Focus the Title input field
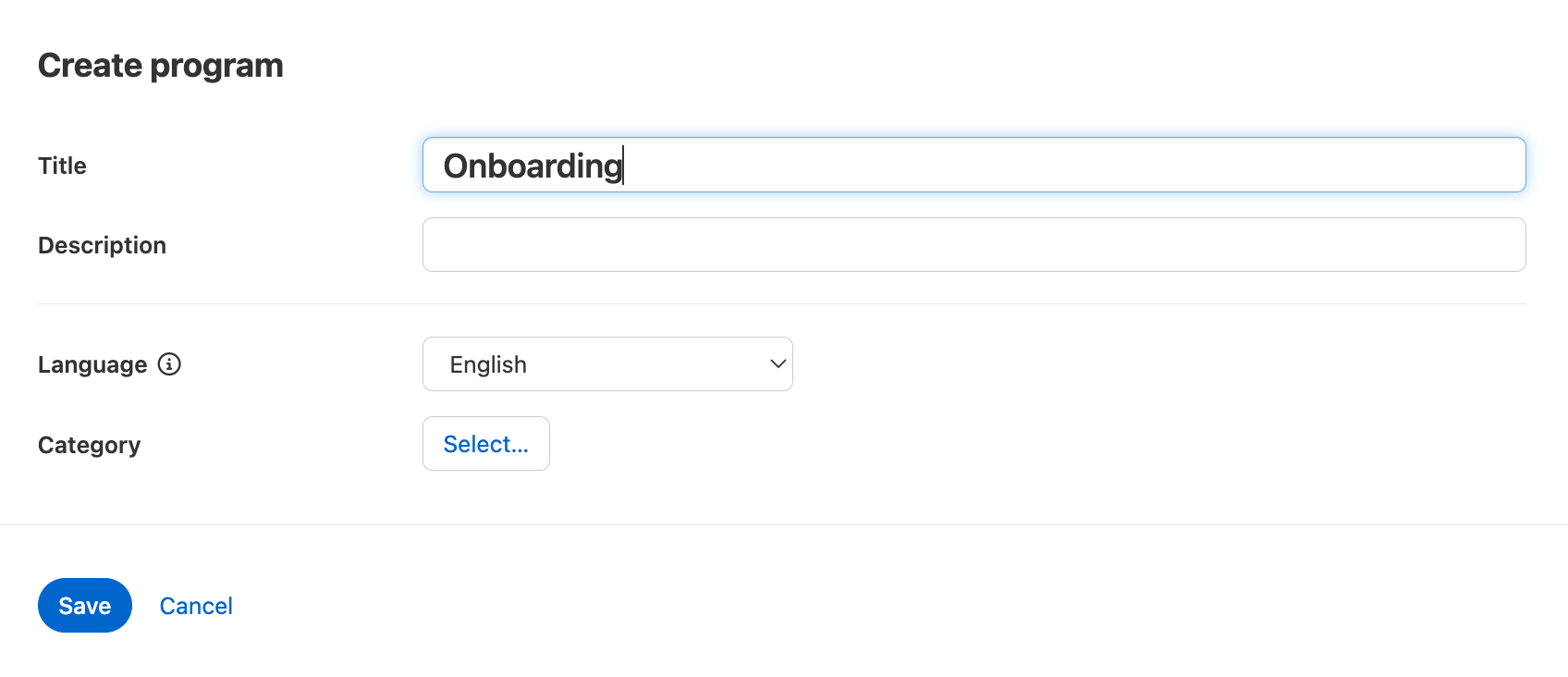The height and width of the screenshot is (677, 1568). [x=973, y=166]
